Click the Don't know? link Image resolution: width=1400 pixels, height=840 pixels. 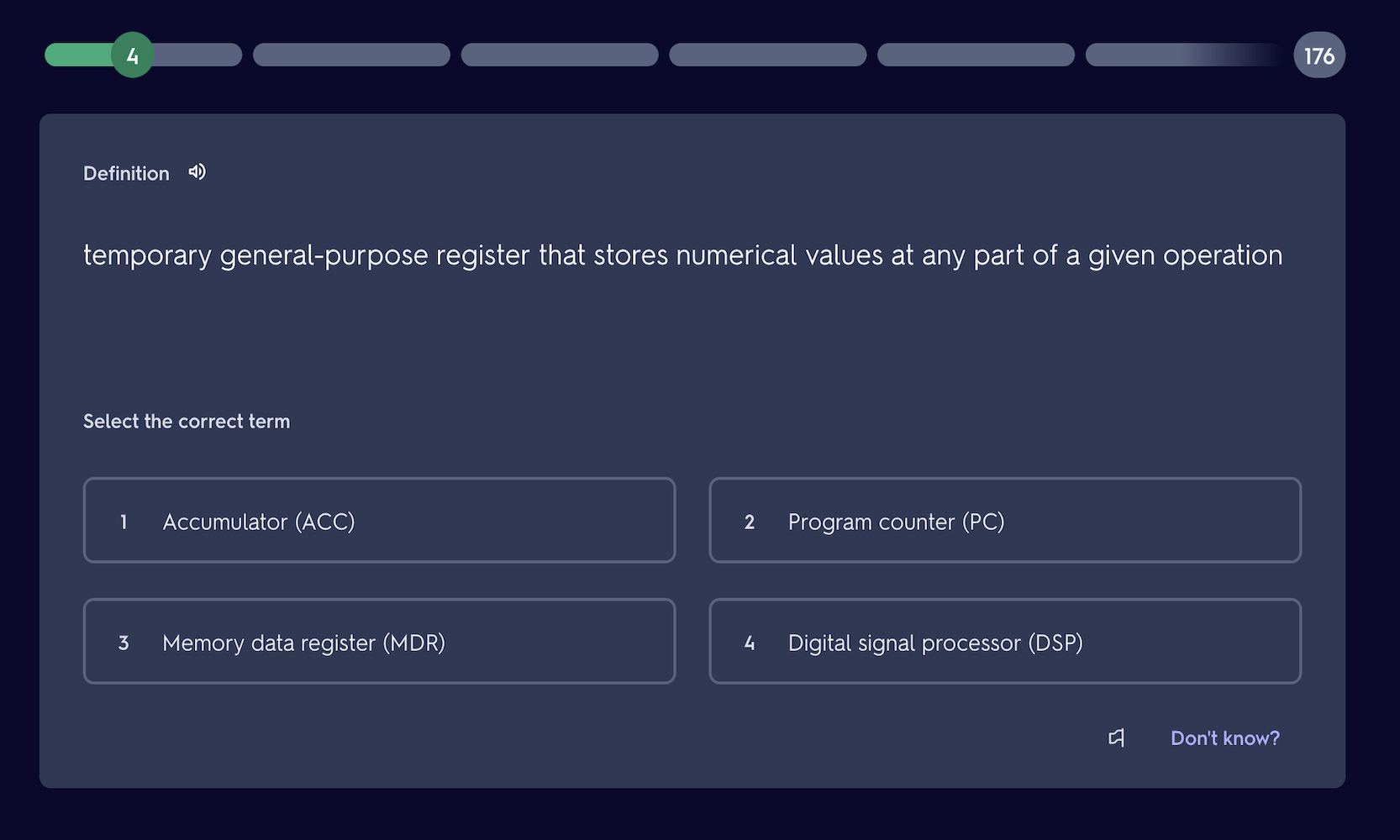point(1224,738)
